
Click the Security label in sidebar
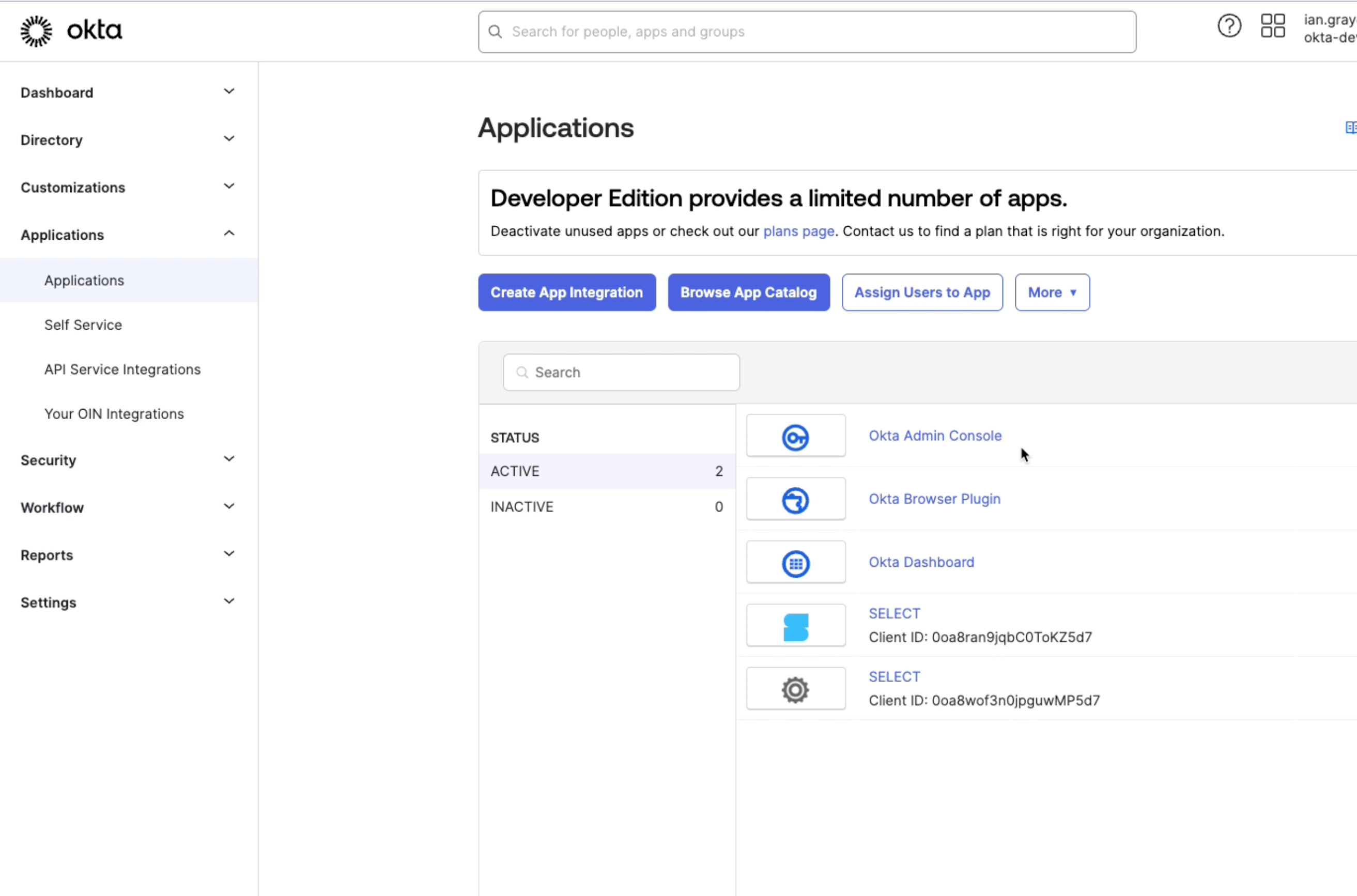click(48, 460)
